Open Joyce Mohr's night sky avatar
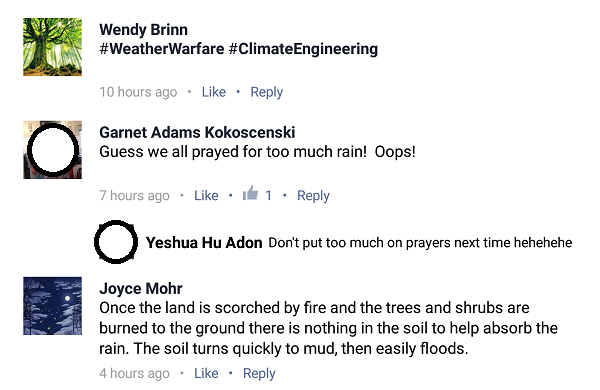Image resolution: width=600 pixels, height=390 pixels. (52, 306)
